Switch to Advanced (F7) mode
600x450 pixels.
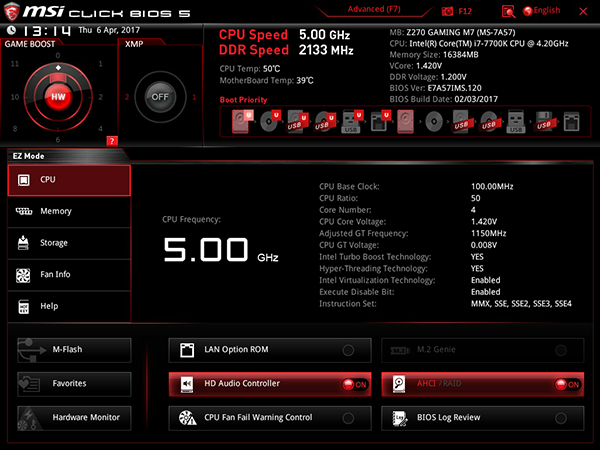click(374, 9)
